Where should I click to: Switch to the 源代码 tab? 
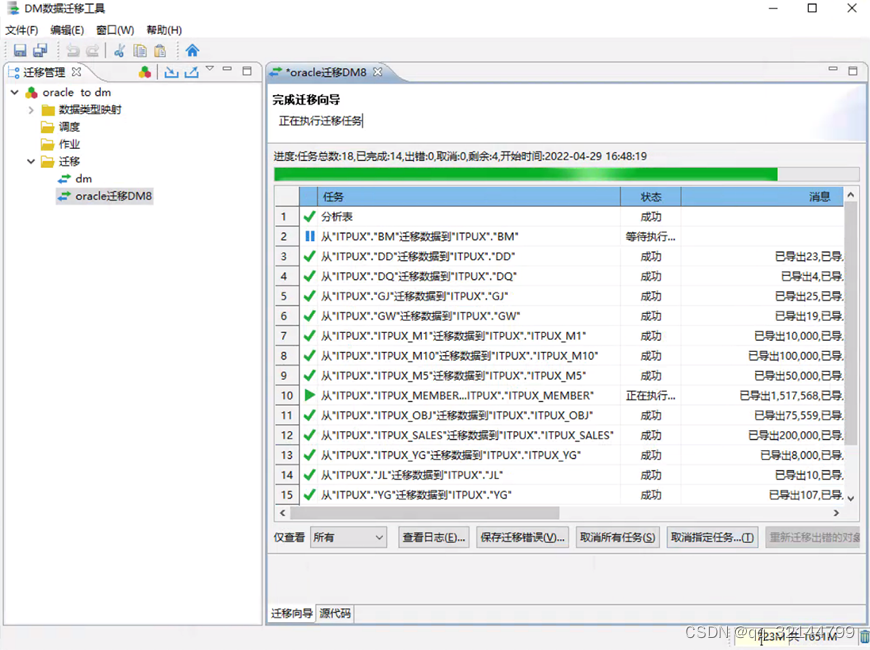coord(335,613)
